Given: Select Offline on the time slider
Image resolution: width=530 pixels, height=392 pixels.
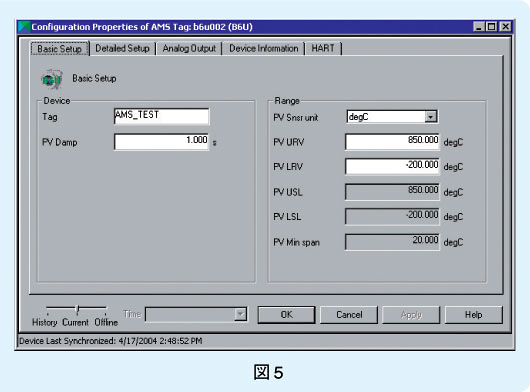Looking at the screenshot, I should pyautogui.click(x=106, y=322).
